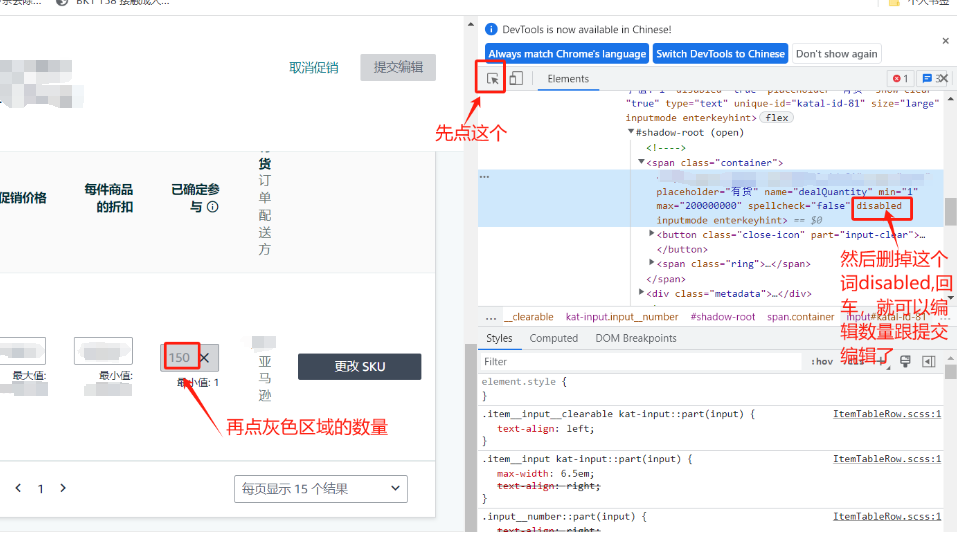Viewport: 957px width, 534px height.
Task: Go to the previous results page arrow
Action: pyautogui.click(x=18, y=488)
